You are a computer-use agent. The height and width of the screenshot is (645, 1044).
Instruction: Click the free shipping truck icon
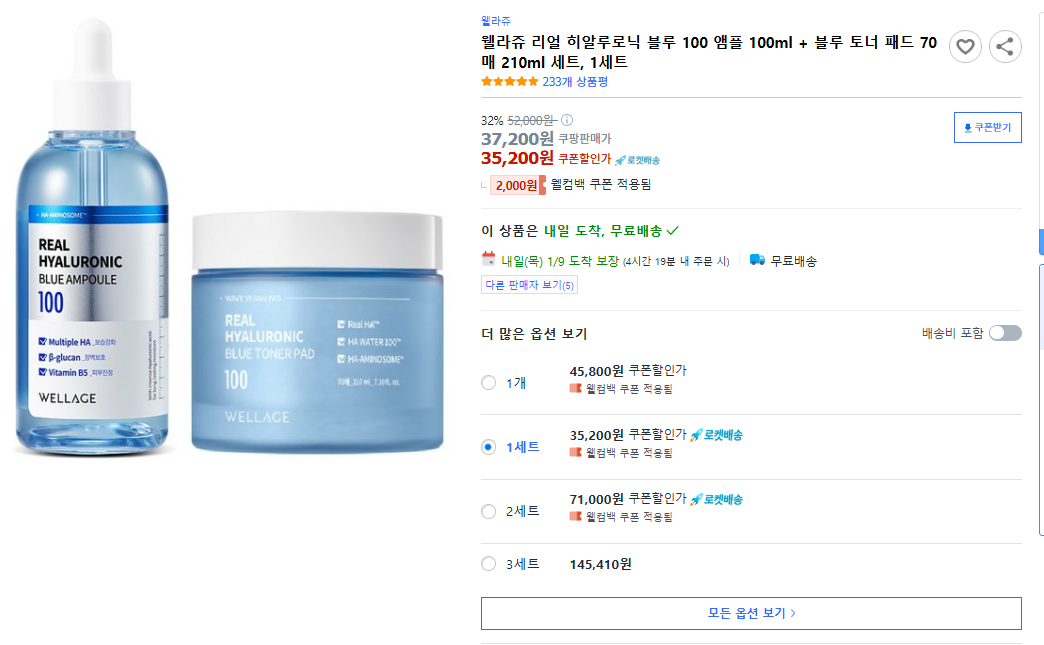(757, 260)
